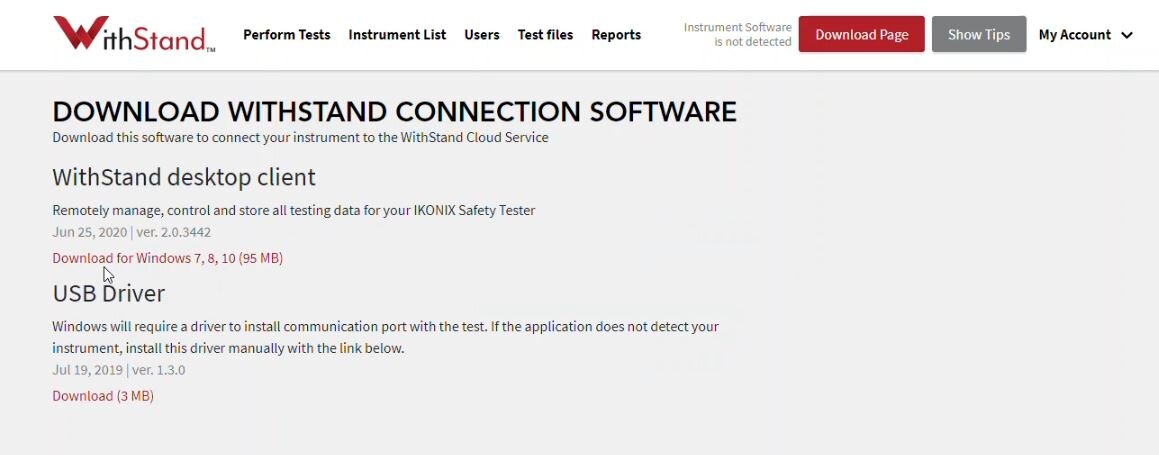1159x455 pixels.
Task: Expand the My Account chevron arrow
Action: click(x=1126, y=35)
